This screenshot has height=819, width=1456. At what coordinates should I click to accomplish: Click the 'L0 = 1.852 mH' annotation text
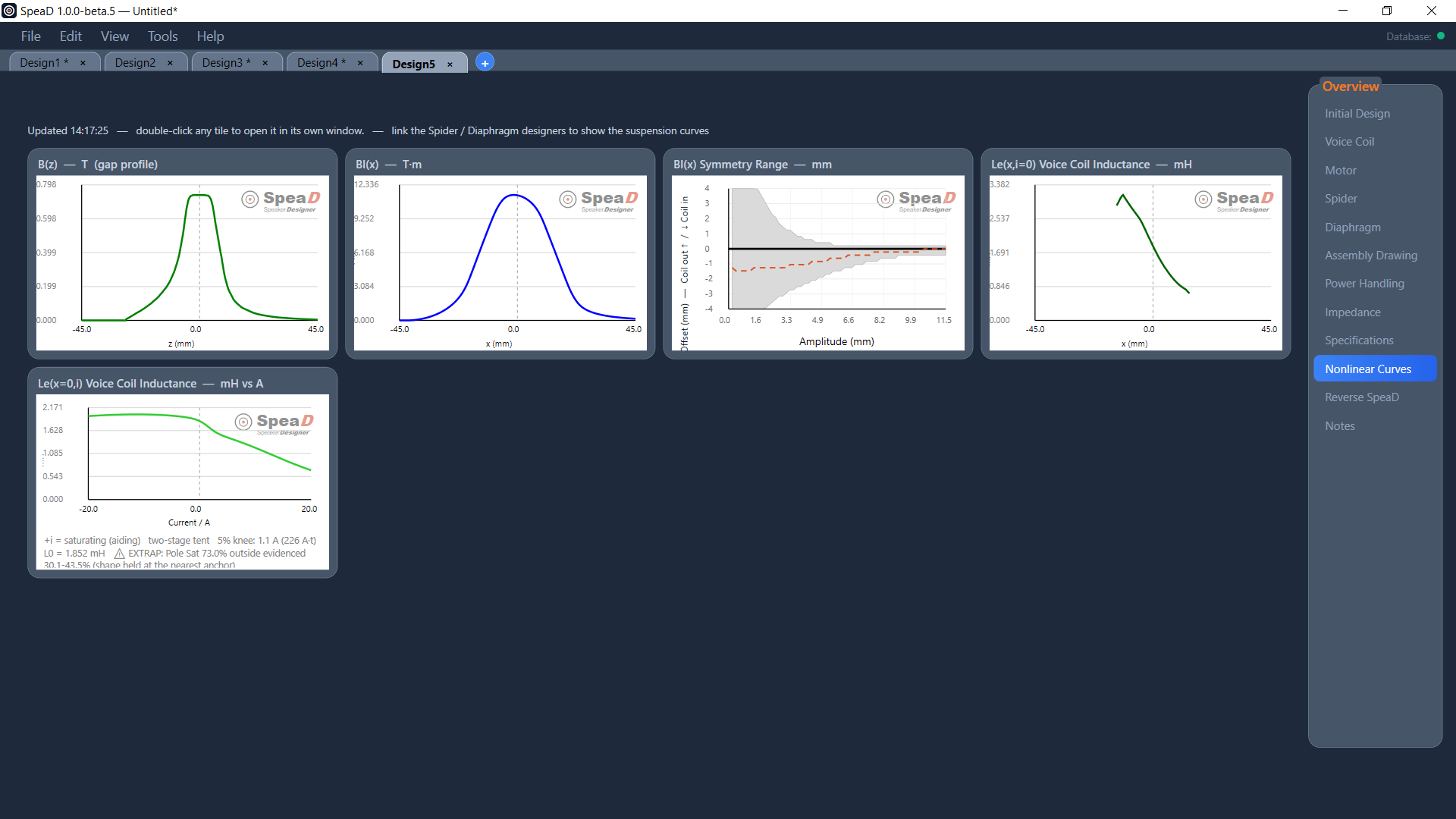[x=74, y=554]
